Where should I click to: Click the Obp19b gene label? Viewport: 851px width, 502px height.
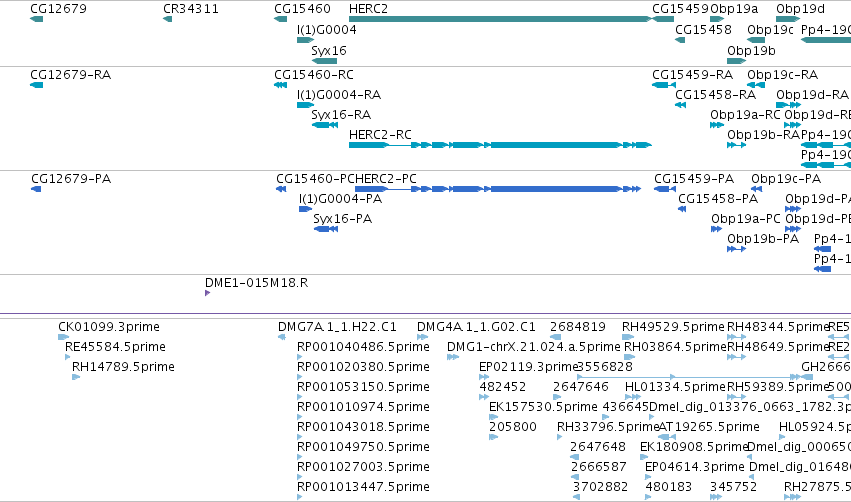751,50
